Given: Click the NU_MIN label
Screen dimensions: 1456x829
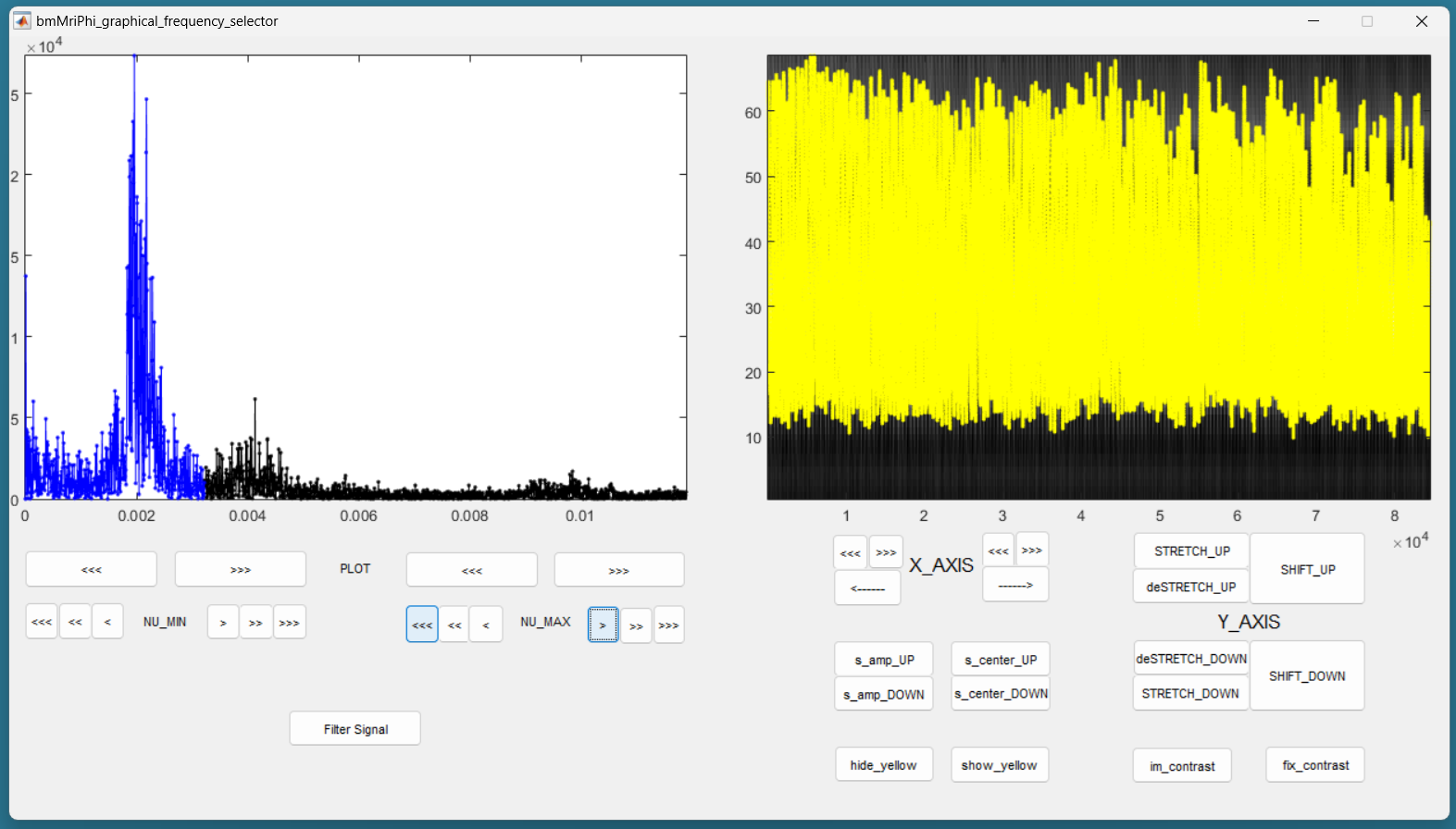Looking at the screenshot, I should (x=165, y=622).
